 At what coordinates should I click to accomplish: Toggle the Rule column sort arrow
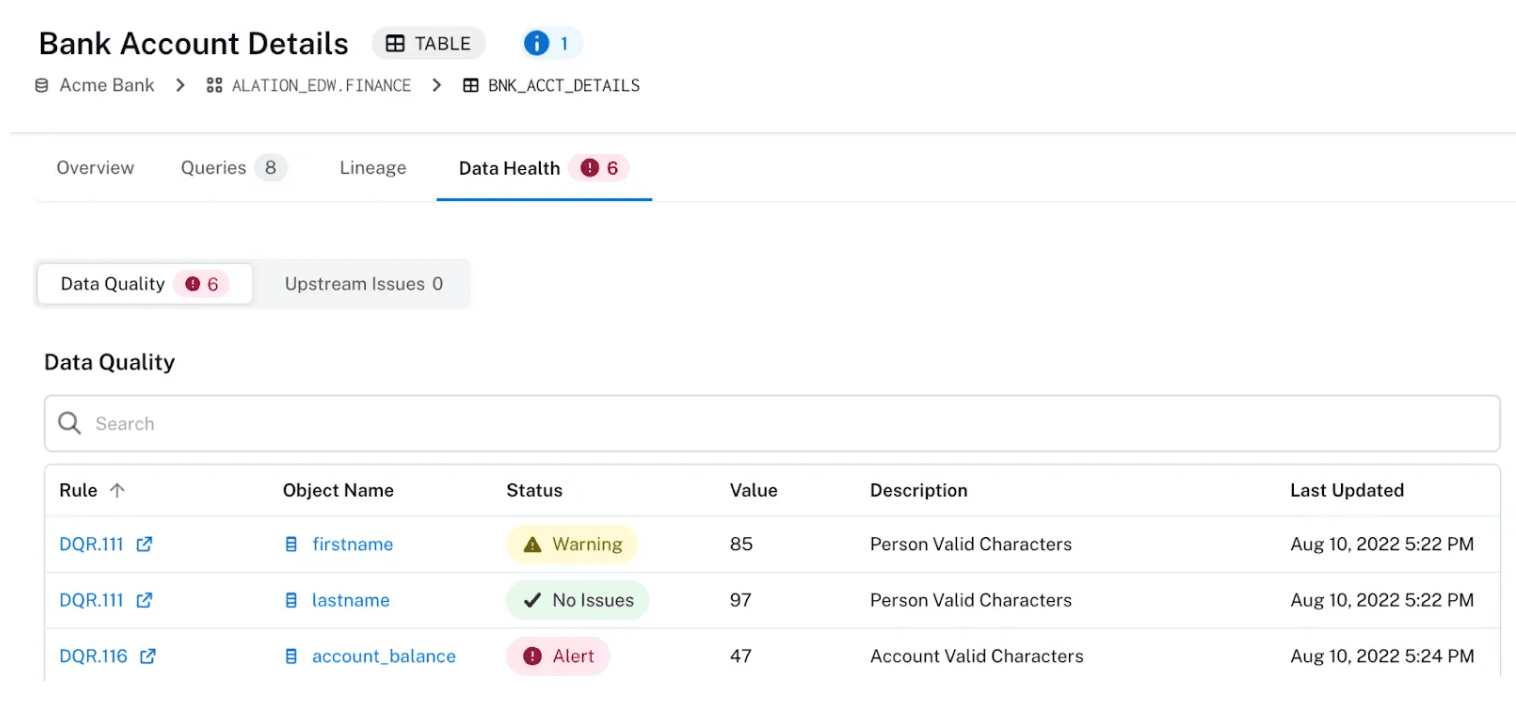click(118, 490)
